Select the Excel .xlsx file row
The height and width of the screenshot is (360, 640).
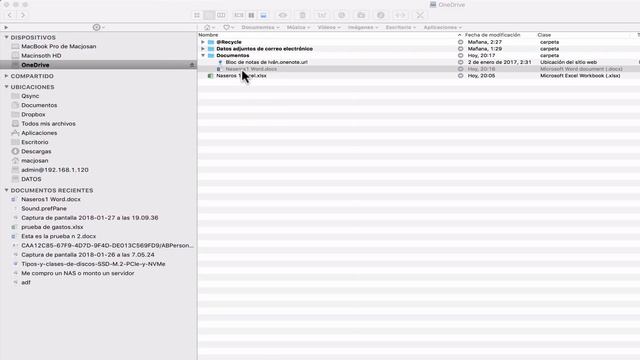click(419, 76)
